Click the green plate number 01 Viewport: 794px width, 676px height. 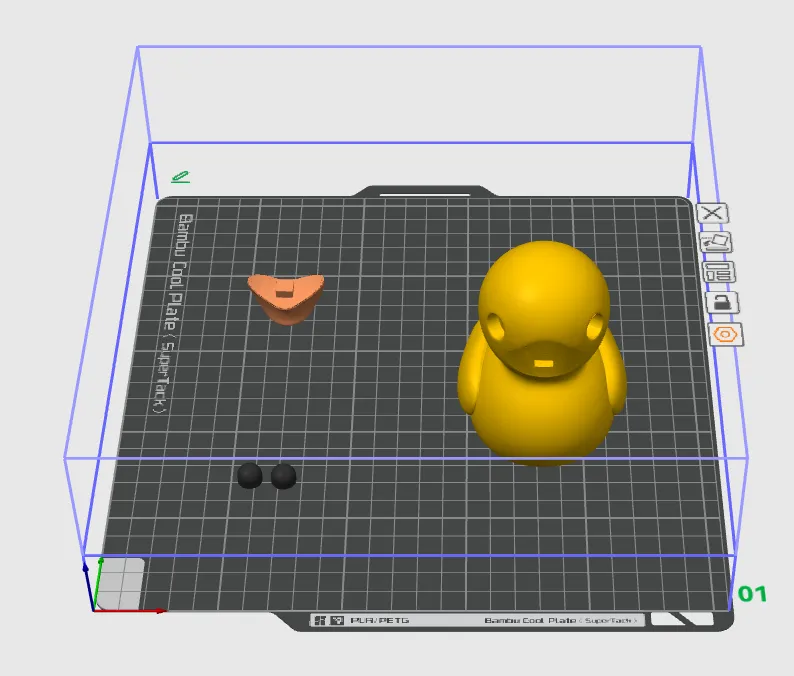pyautogui.click(x=752, y=593)
